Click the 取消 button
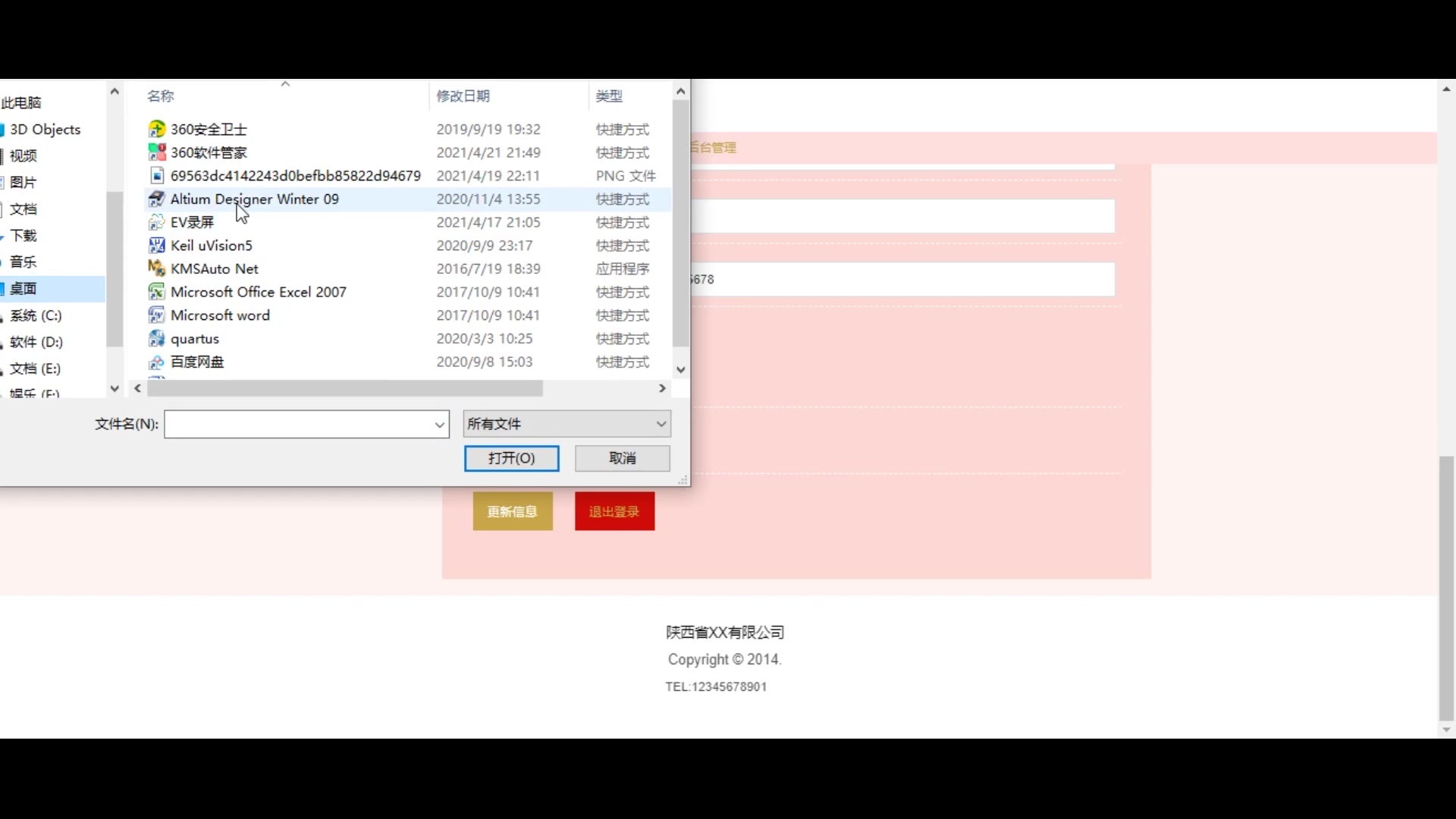Screen dimensions: 1456x819 pos(623,458)
